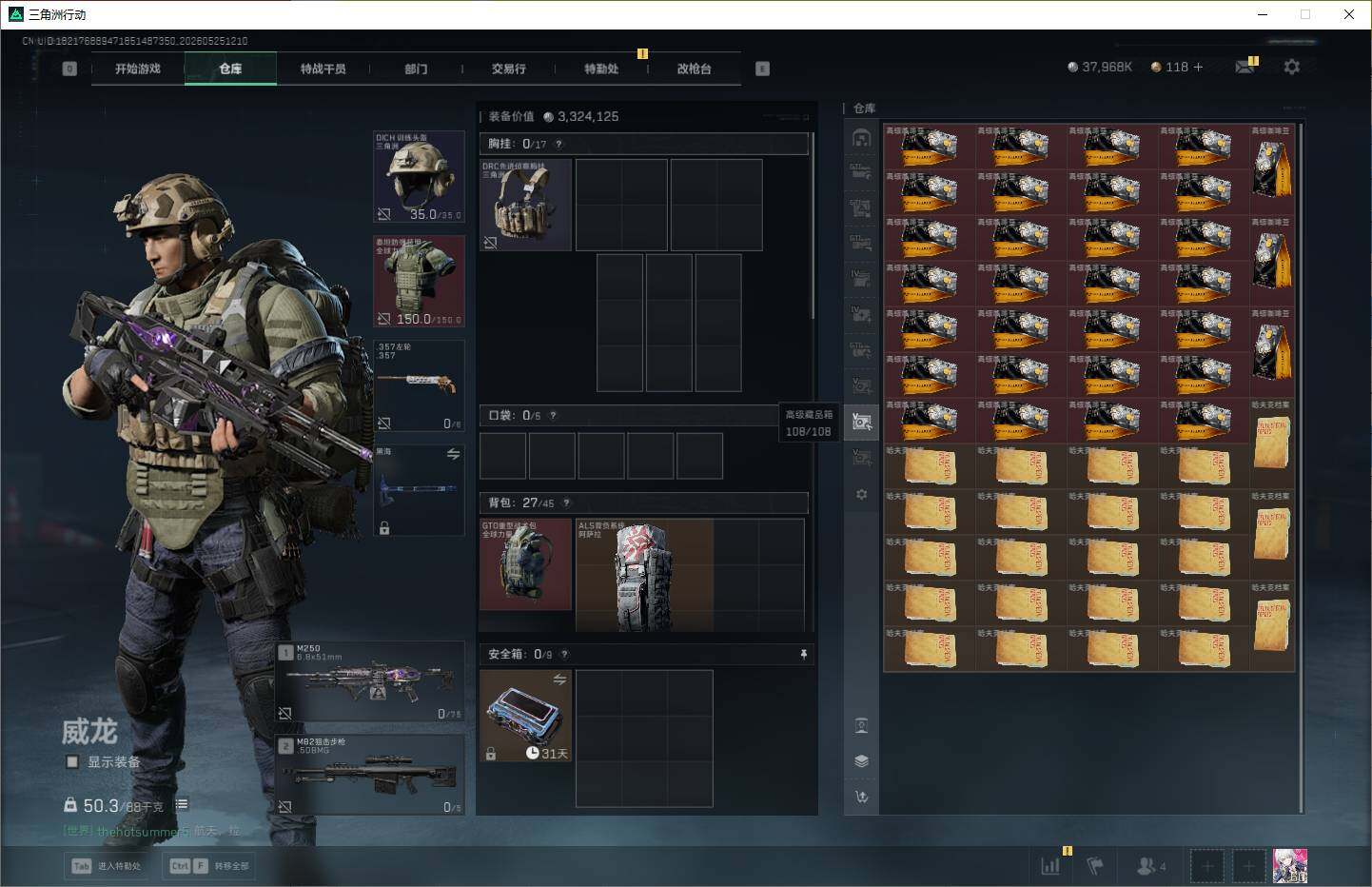Screen dimensions: 1372x887
Task: Select the top-left coffee item in warehouse grid
Action: 930,147
